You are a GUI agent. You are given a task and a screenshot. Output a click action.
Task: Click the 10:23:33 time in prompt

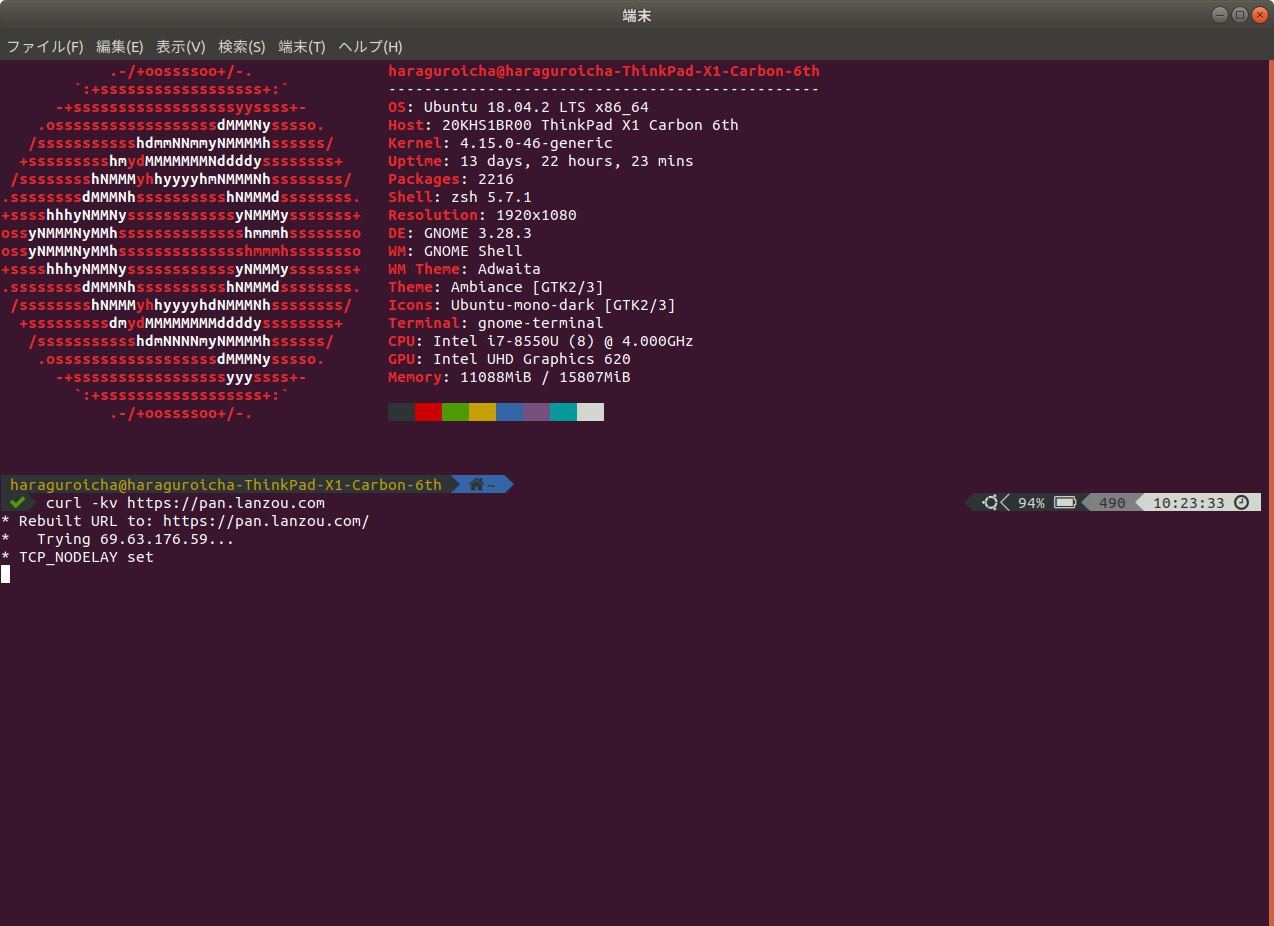[1189, 503]
